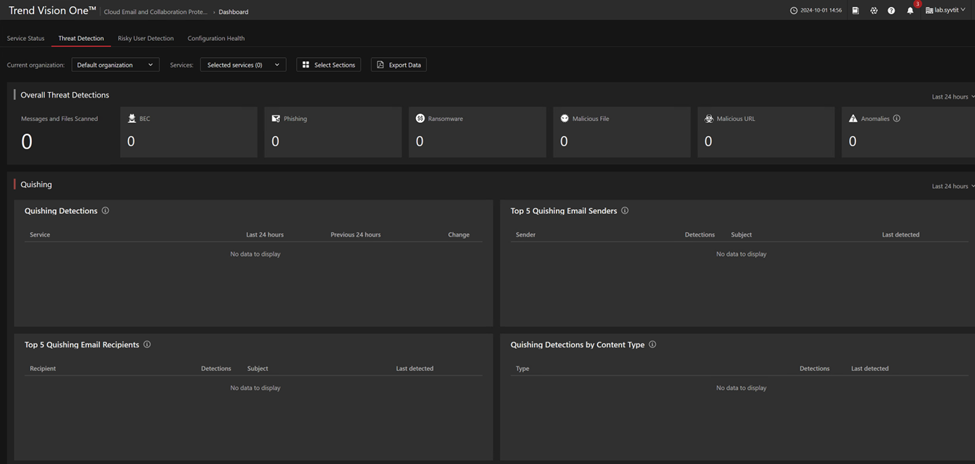Click the Phishing envelope icon
This screenshot has height=464, width=975.
coord(276,118)
